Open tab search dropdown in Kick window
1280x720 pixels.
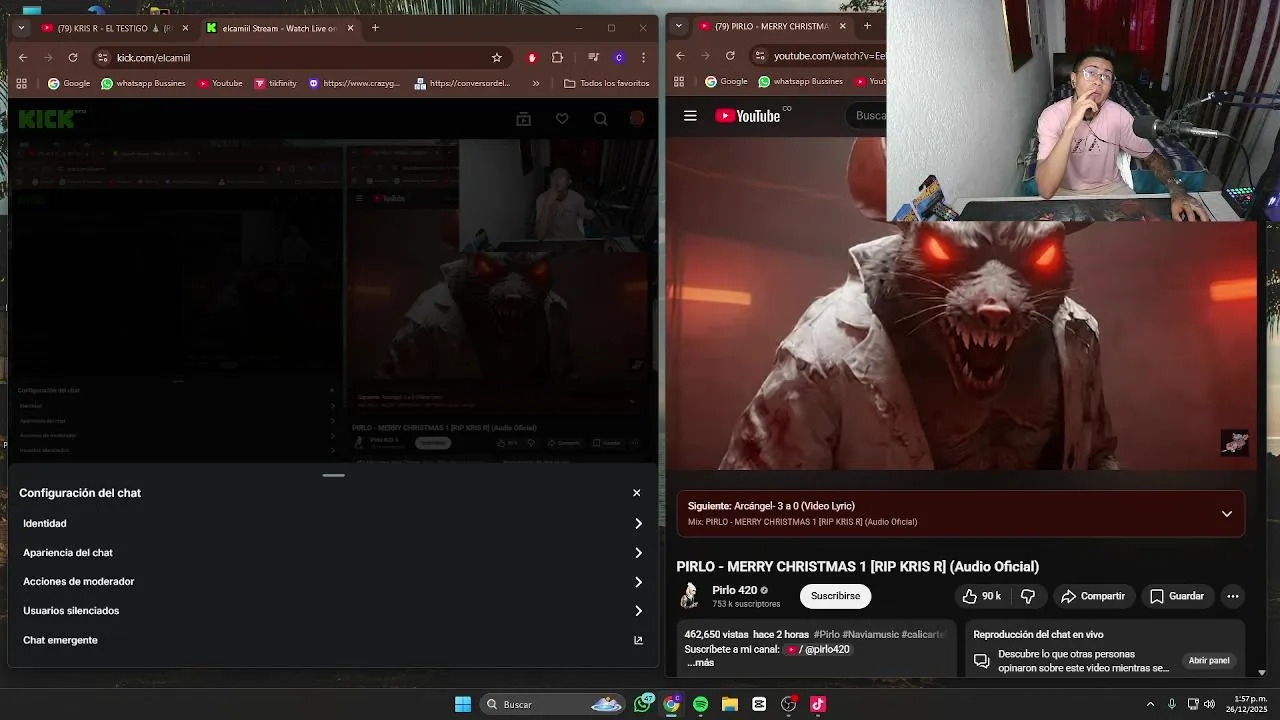coord(21,28)
